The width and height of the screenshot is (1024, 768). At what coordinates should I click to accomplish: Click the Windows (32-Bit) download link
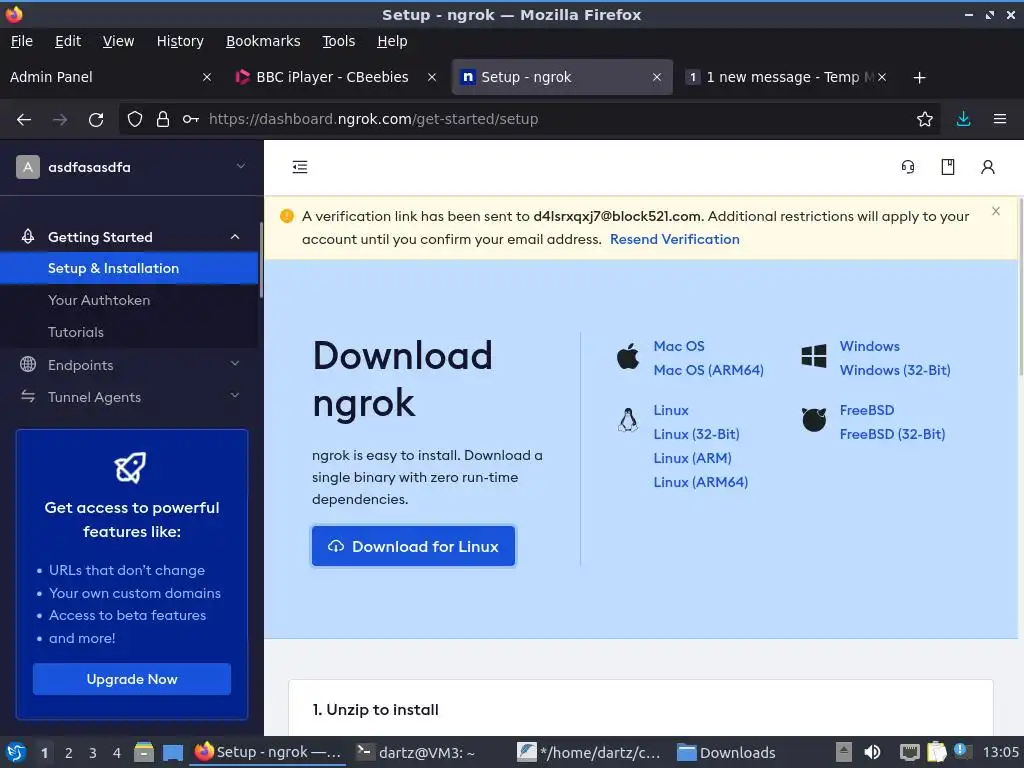coord(895,370)
